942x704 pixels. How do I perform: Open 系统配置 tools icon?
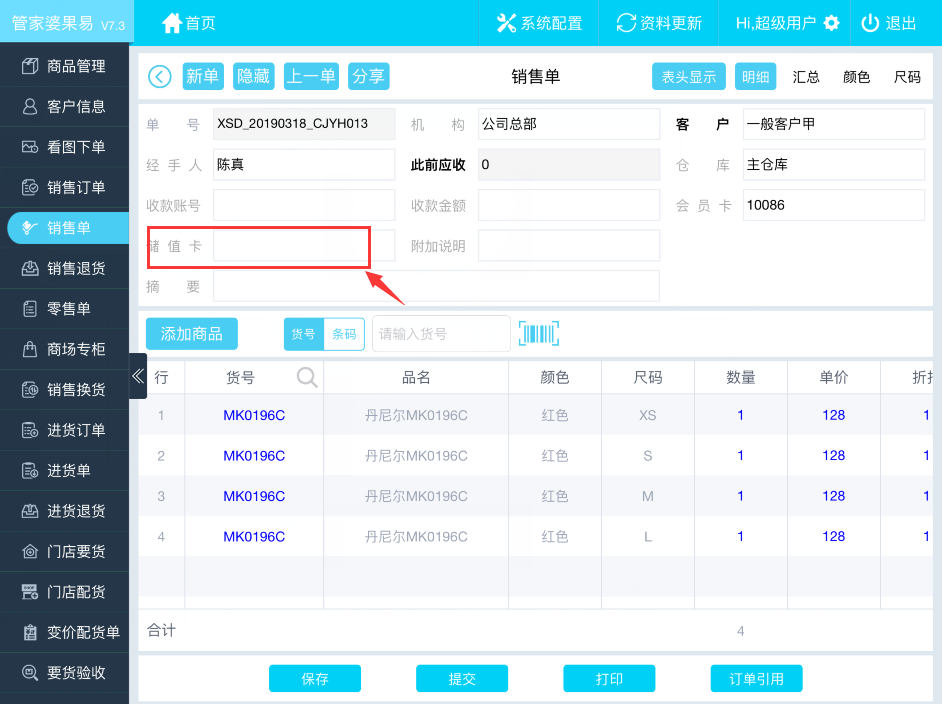506,23
